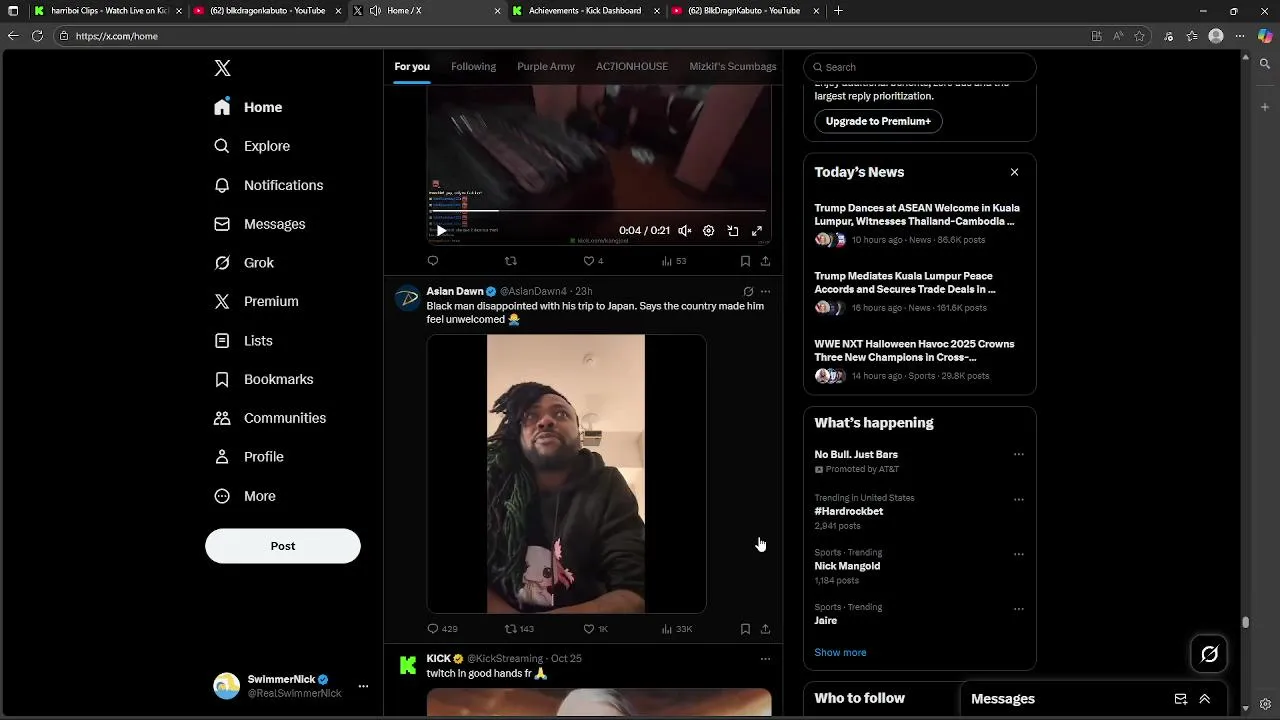Open Profile from the sidebar
This screenshot has width=1280, height=720.
coord(250,457)
